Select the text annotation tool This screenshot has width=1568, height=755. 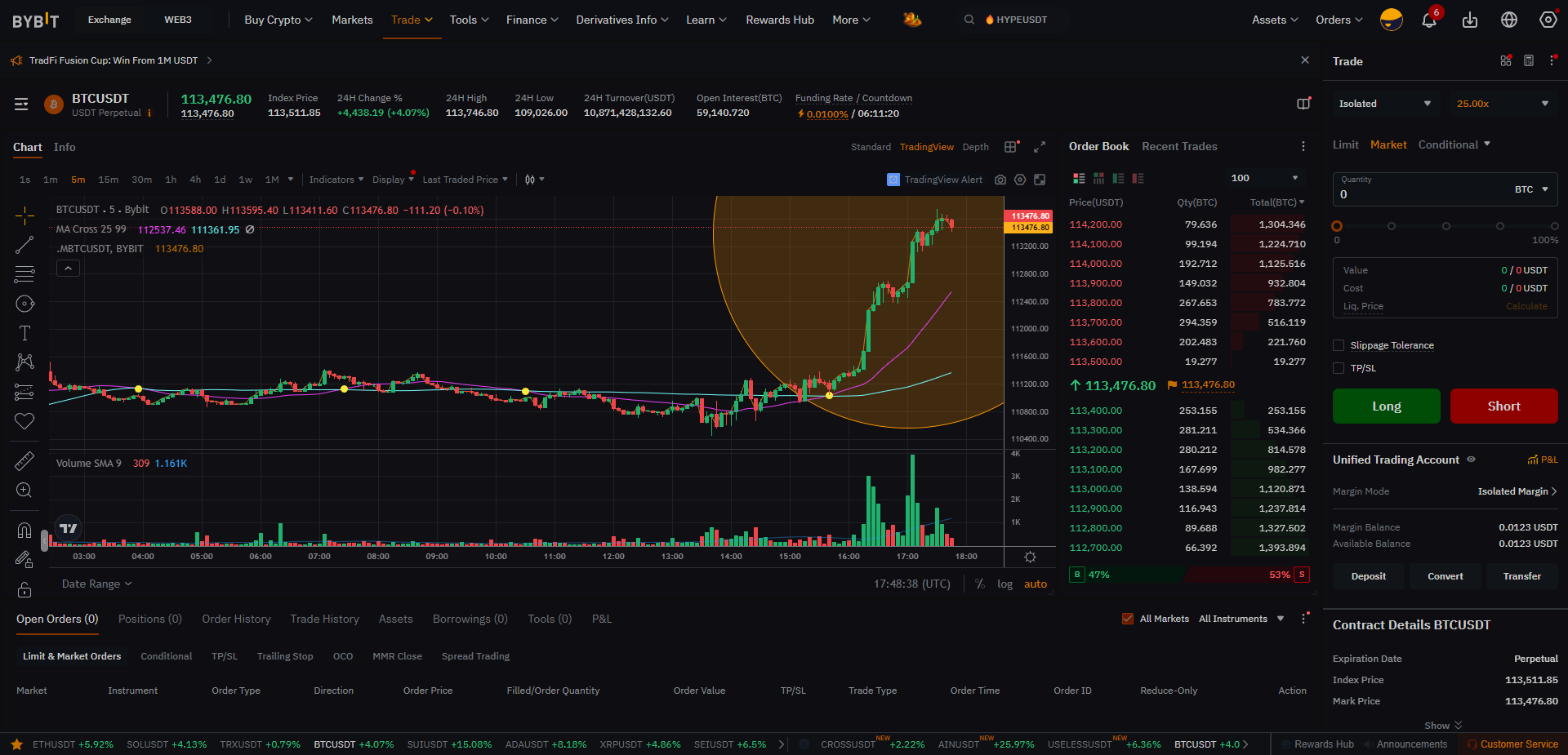click(x=24, y=333)
